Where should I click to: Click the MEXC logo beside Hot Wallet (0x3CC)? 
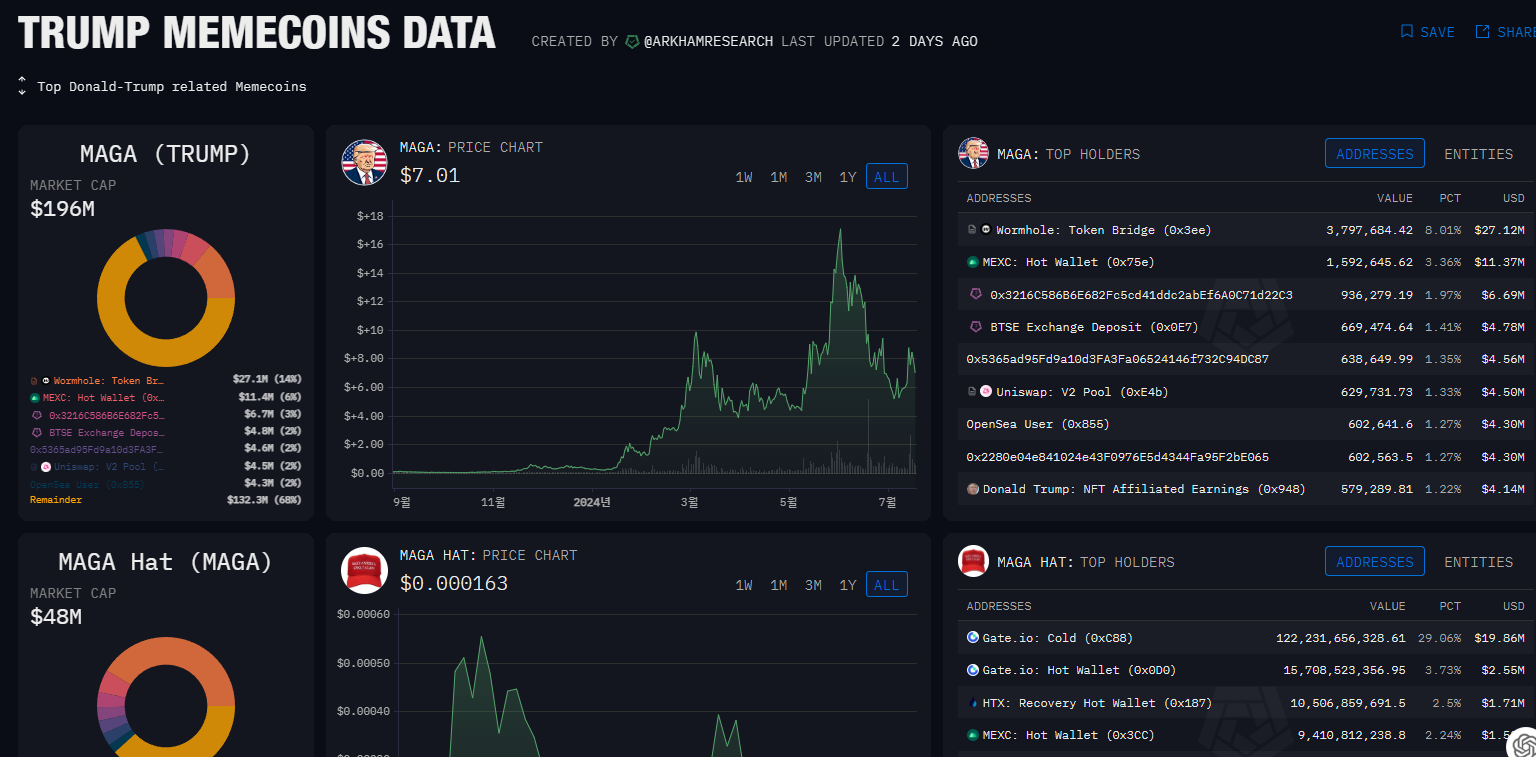point(972,735)
